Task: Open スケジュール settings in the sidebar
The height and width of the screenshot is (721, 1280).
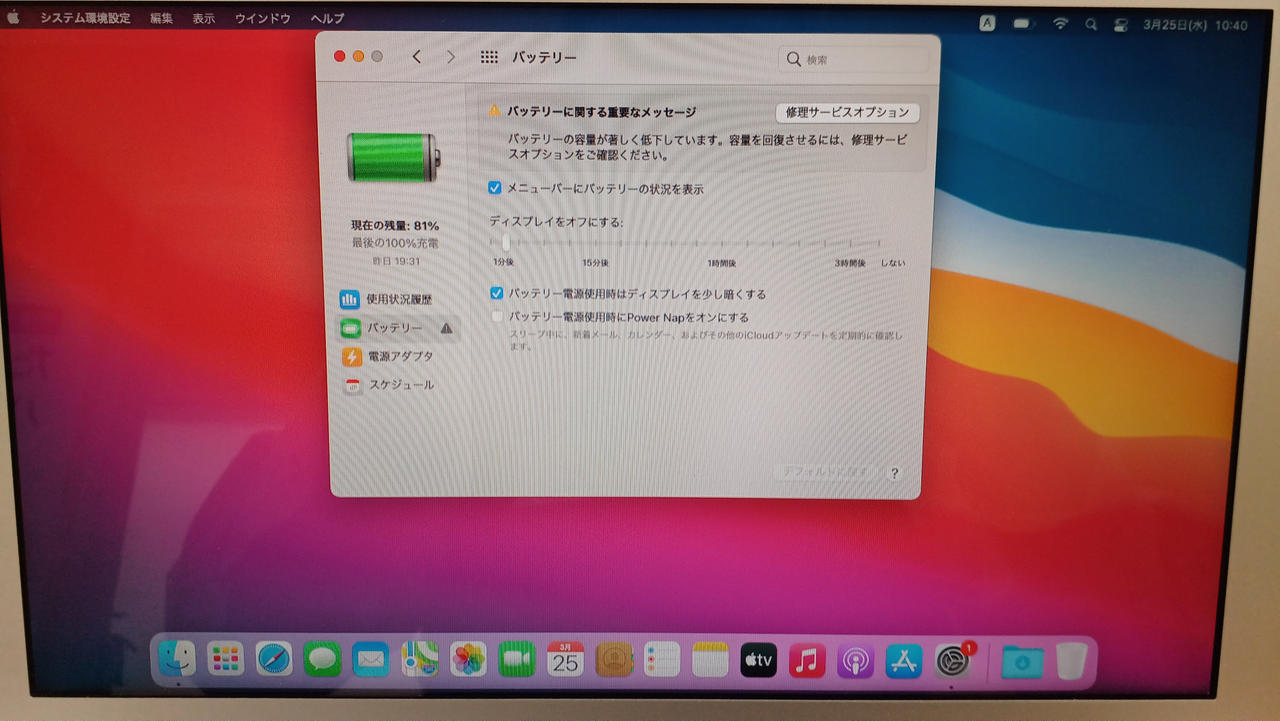Action: pos(400,385)
